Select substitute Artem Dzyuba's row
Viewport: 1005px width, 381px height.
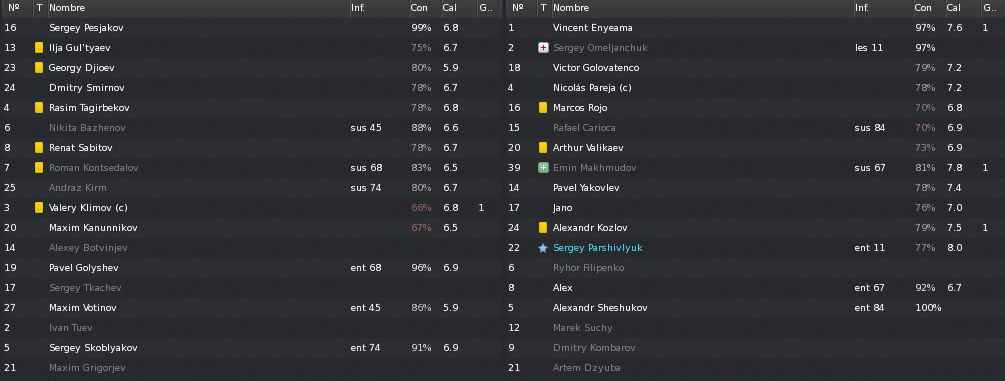tap(754, 368)
